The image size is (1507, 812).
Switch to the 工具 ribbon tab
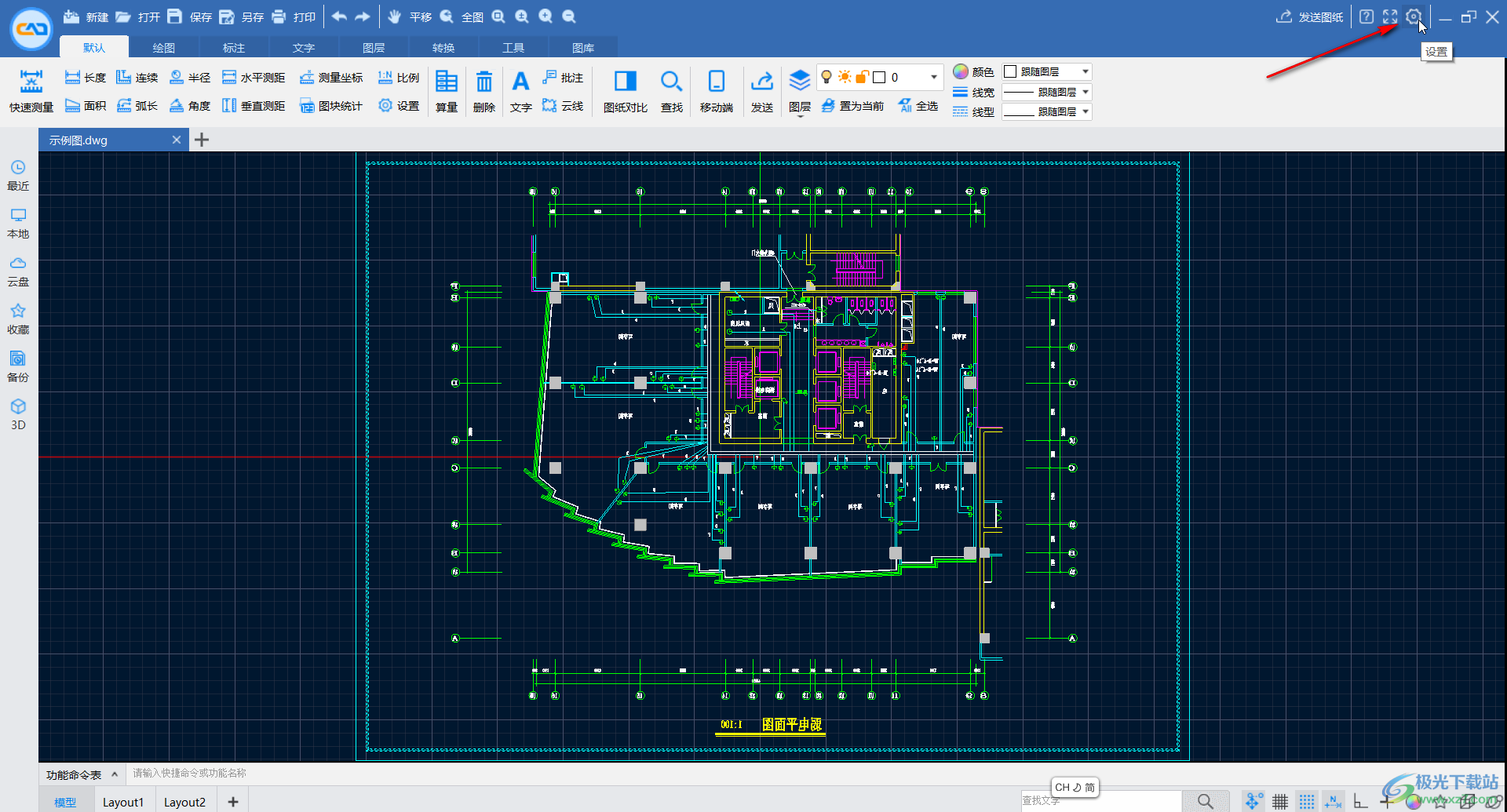point(513,48)
